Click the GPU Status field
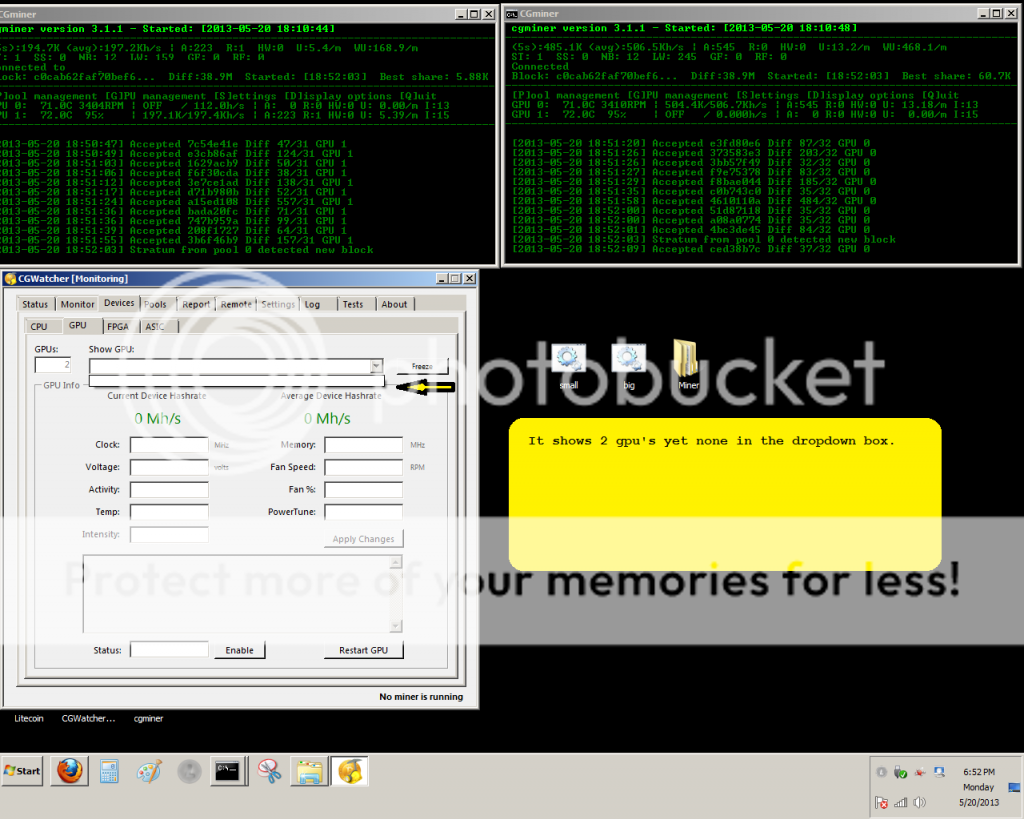Image resolution: width=1024 pixels, height=819 pixels. coord(169,650)
